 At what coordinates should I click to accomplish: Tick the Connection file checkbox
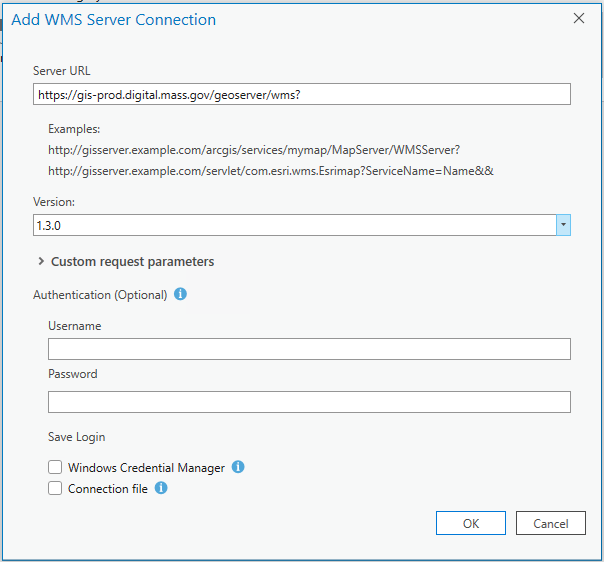pyautogui.click(x=54, y=489)
